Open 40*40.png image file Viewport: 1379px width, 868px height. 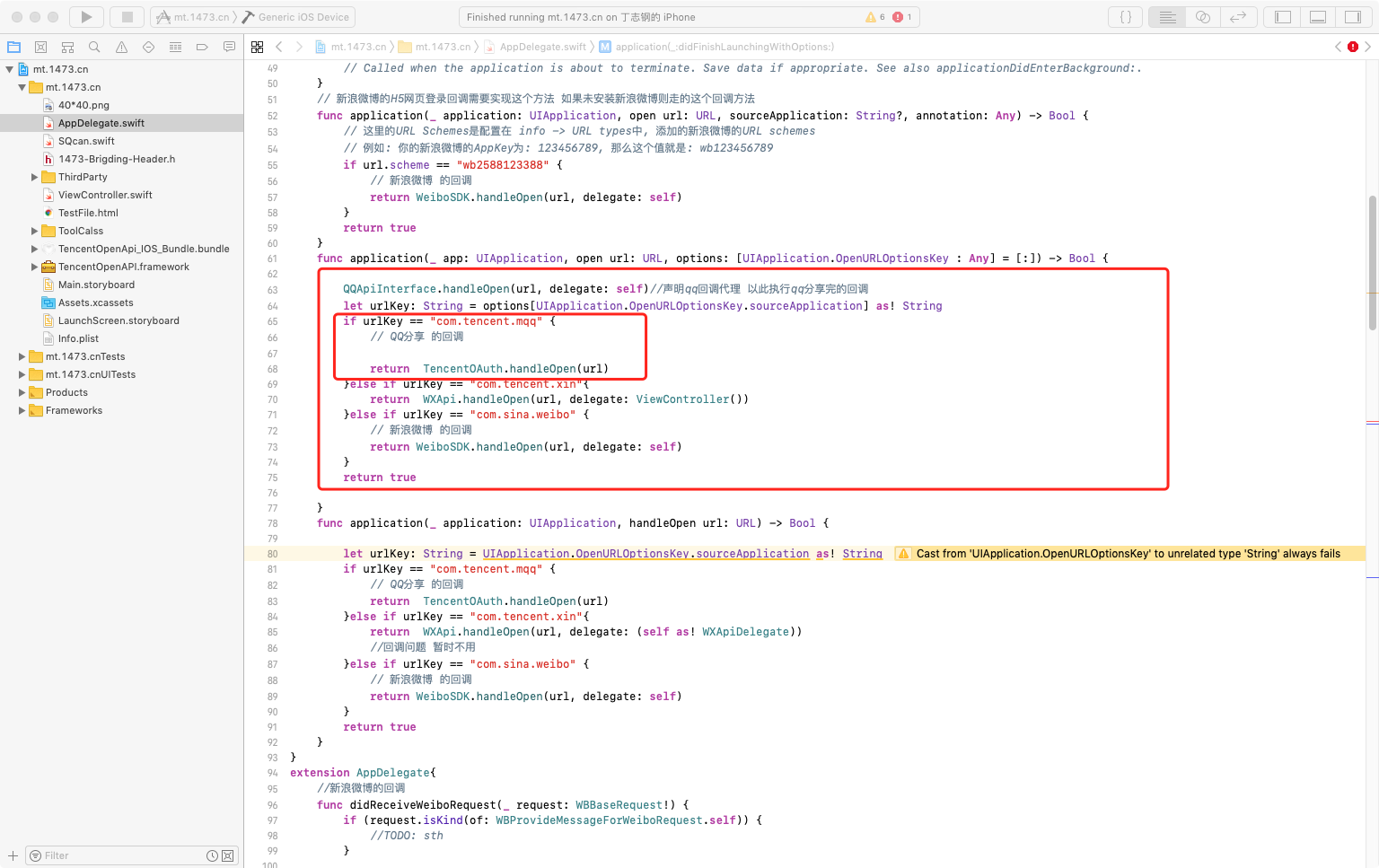tap(83, 105)
